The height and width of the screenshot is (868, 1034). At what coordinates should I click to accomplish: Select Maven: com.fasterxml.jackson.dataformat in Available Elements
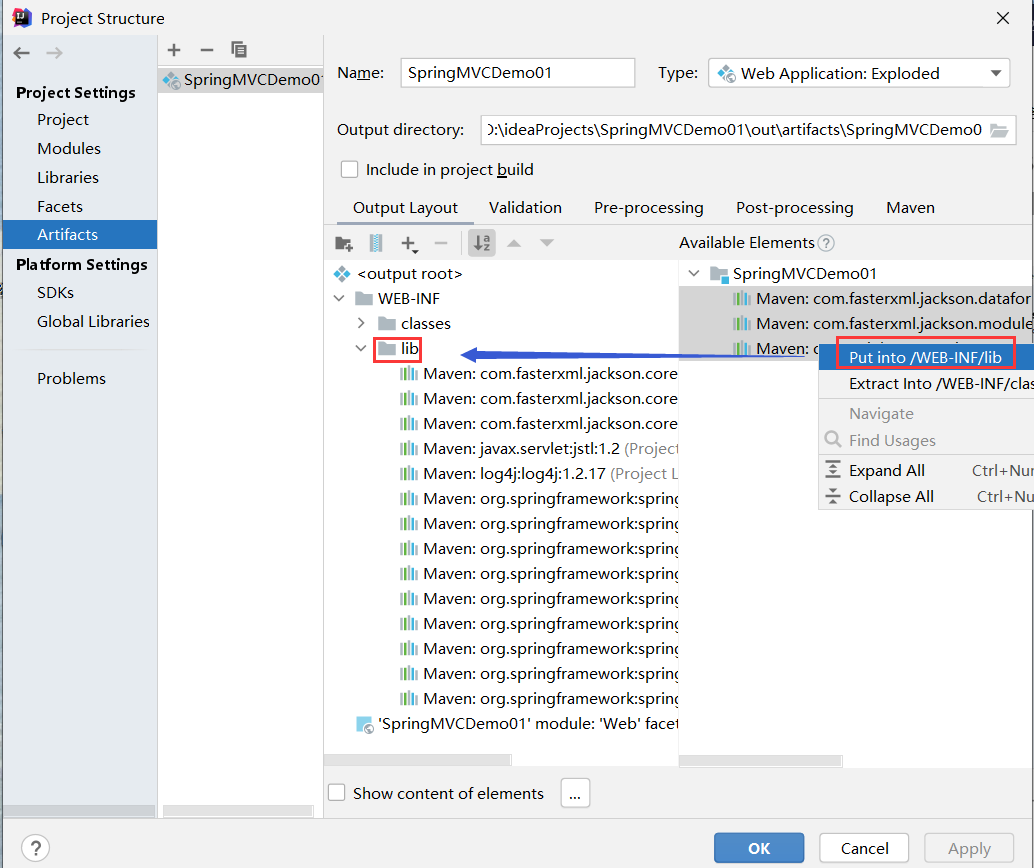[882, 299]
